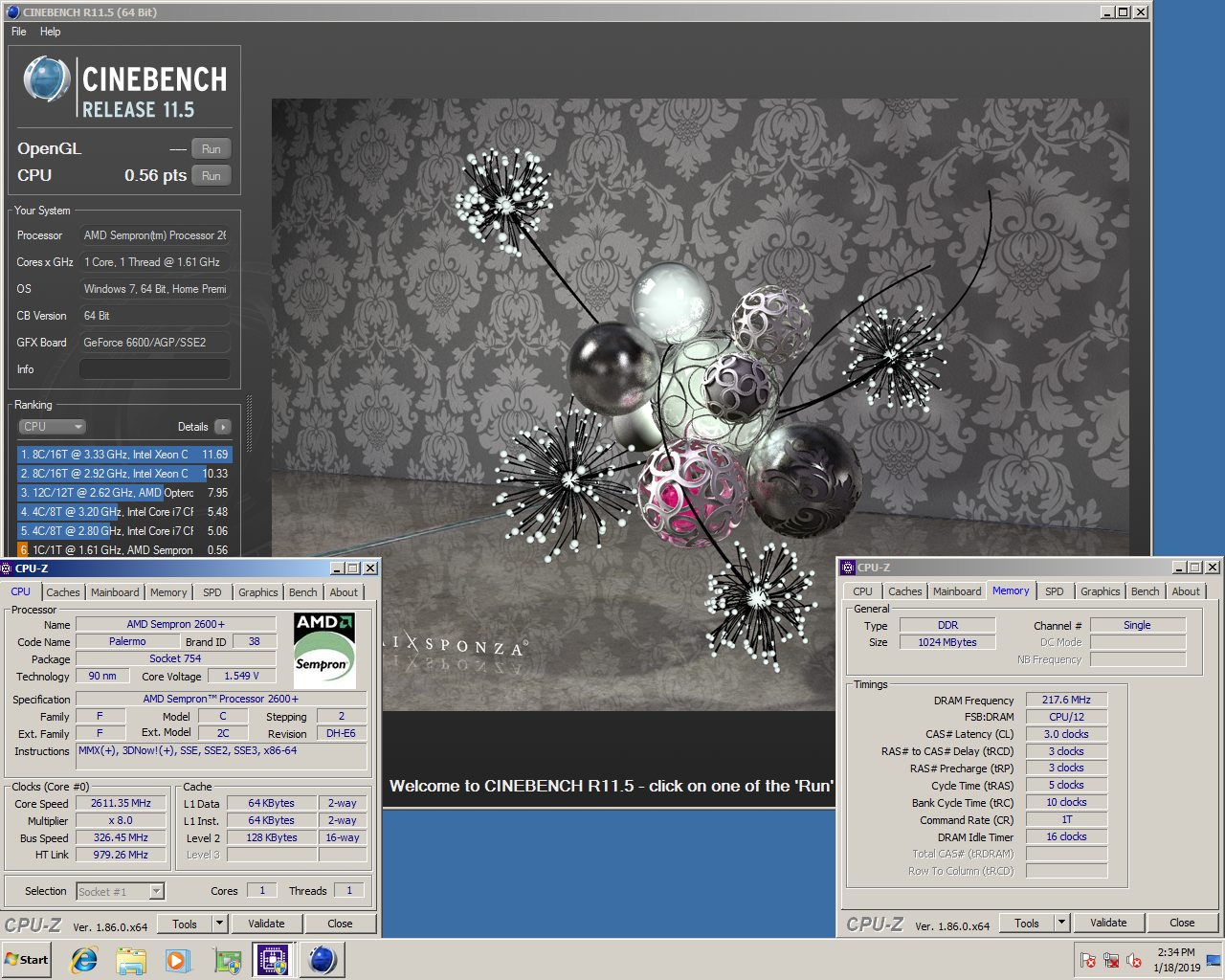Click the empty Info input field
This screenshot has height=980, width=1225.
[x=155, y=369]
